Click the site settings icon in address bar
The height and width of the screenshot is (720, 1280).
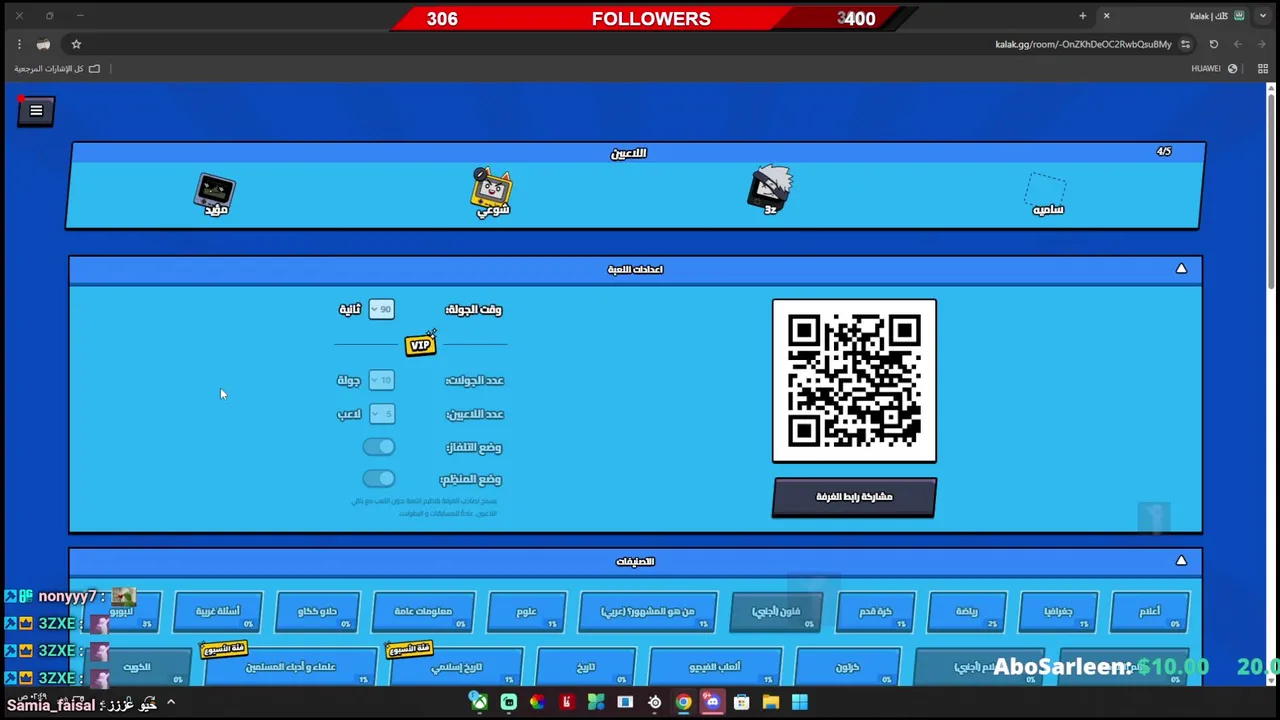pyautogui.click(x=1186, y=44)
